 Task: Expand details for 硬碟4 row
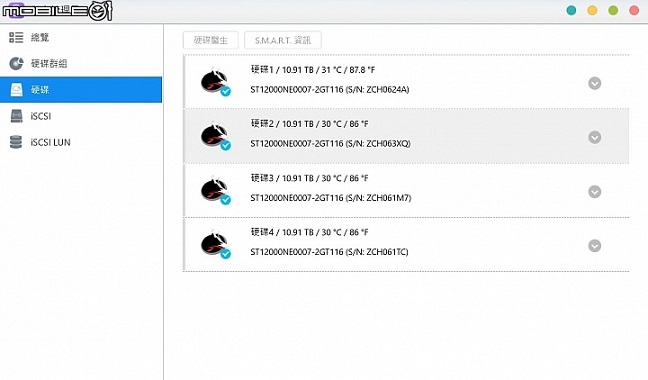[x=594, y=246]
